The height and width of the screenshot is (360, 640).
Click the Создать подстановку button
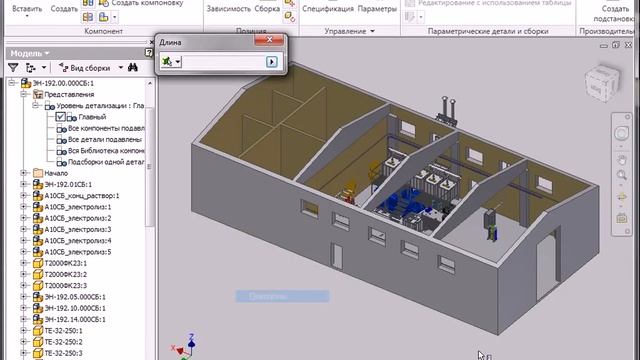615,13
